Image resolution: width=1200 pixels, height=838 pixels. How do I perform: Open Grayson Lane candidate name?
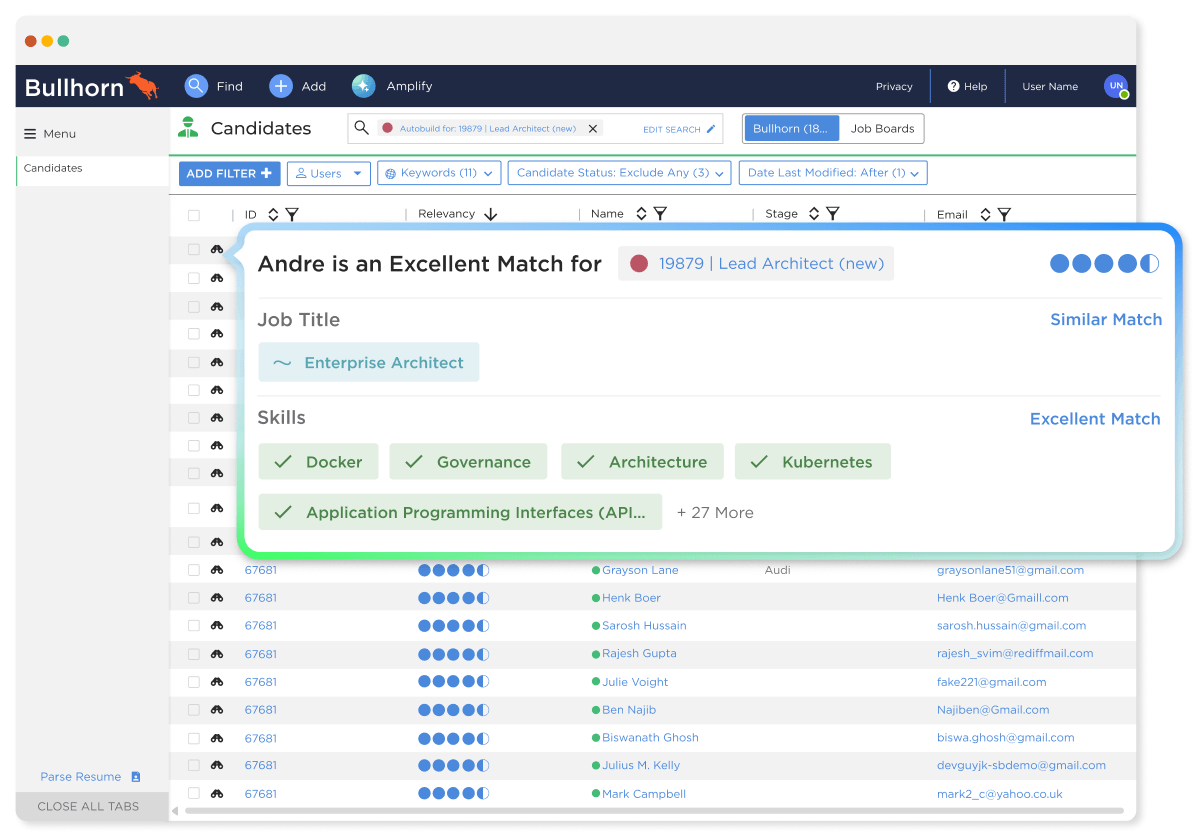(x=640, y=570)
